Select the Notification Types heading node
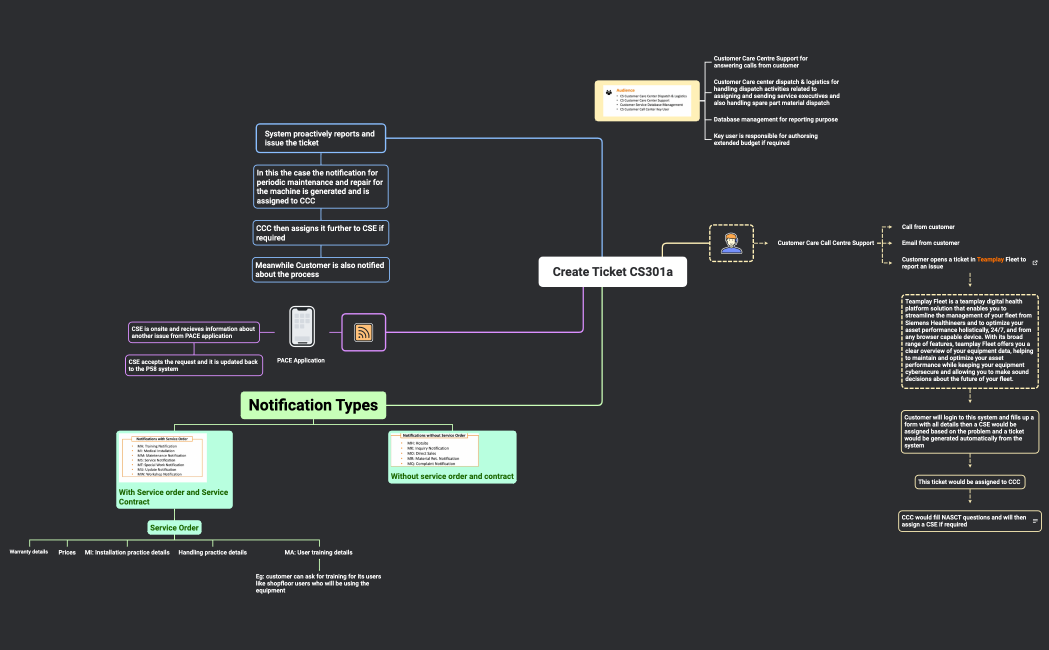 (313, 405)
